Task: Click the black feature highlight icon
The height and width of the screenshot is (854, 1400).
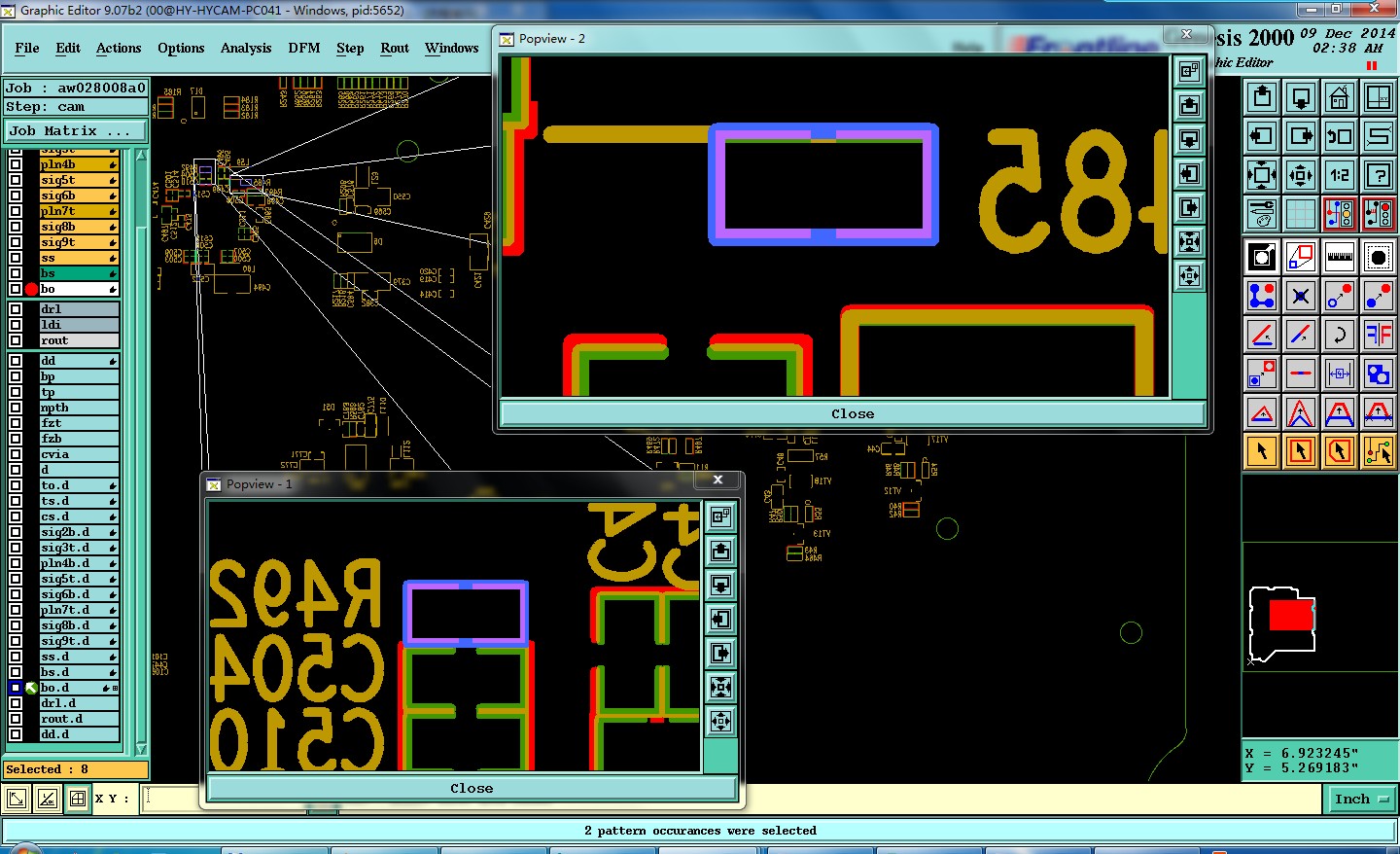Action: click(x=1262, y=257)
